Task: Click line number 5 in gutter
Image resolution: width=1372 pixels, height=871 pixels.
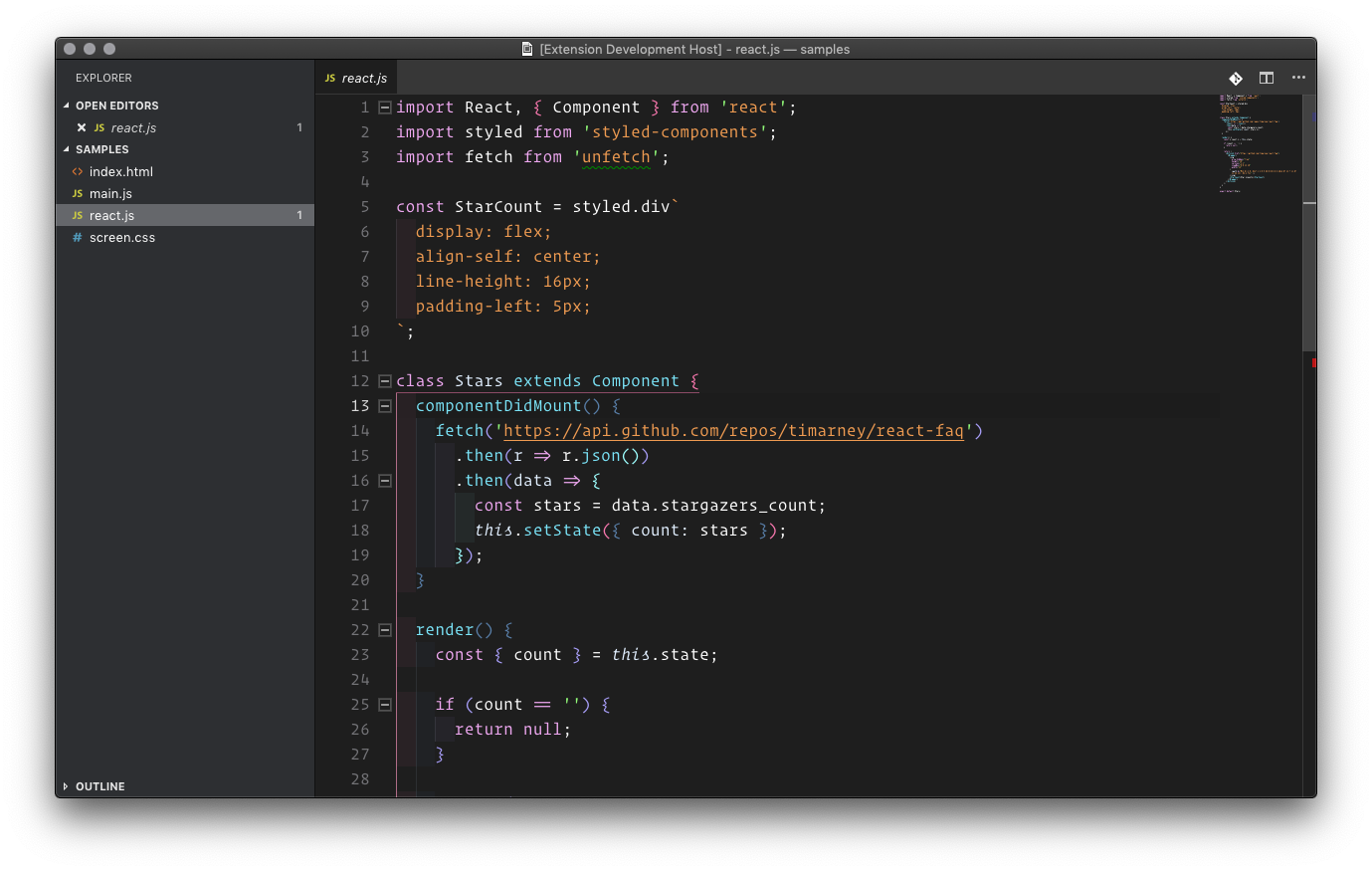Action: pos(365,207)
